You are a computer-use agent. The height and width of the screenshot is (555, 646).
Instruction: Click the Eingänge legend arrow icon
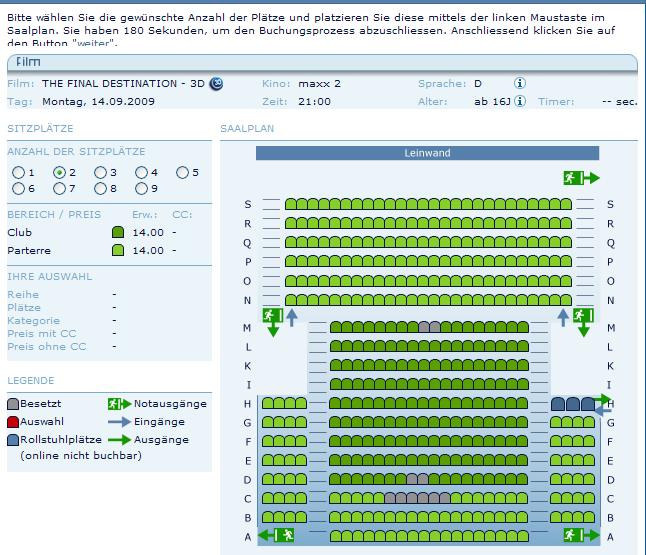[119, 422]
